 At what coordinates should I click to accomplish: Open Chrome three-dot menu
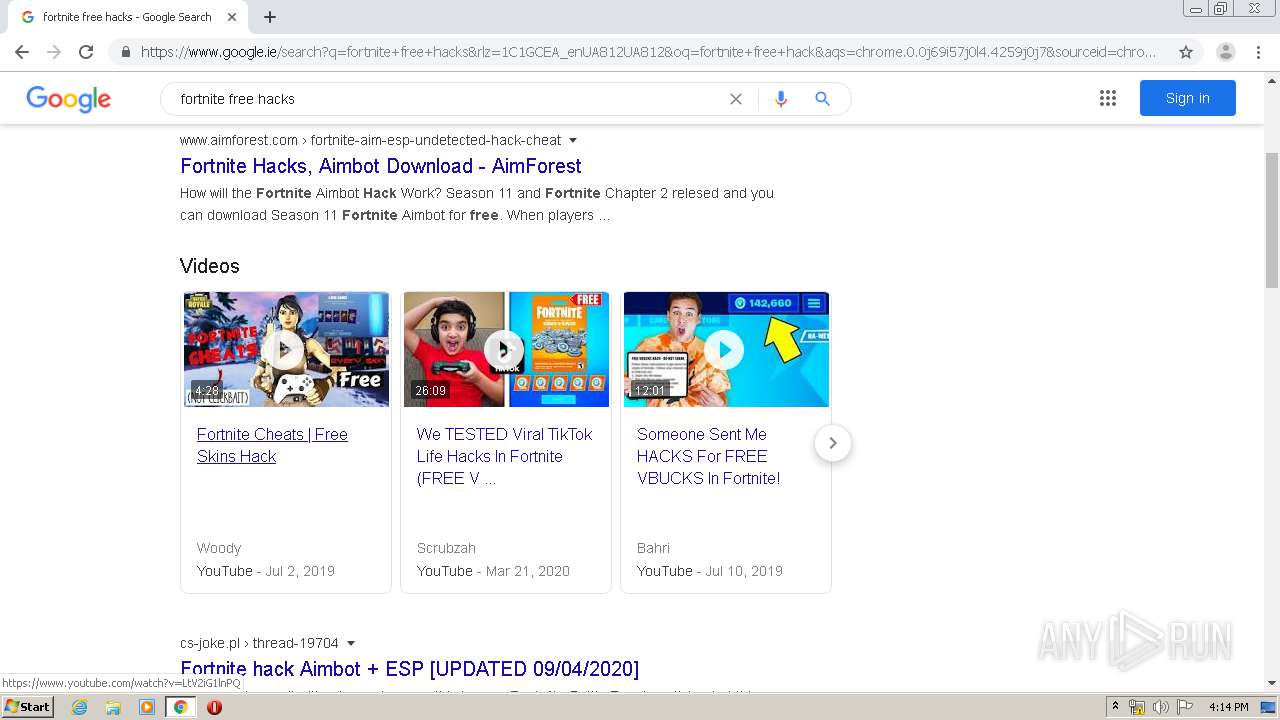click(x=1258, y=52)
